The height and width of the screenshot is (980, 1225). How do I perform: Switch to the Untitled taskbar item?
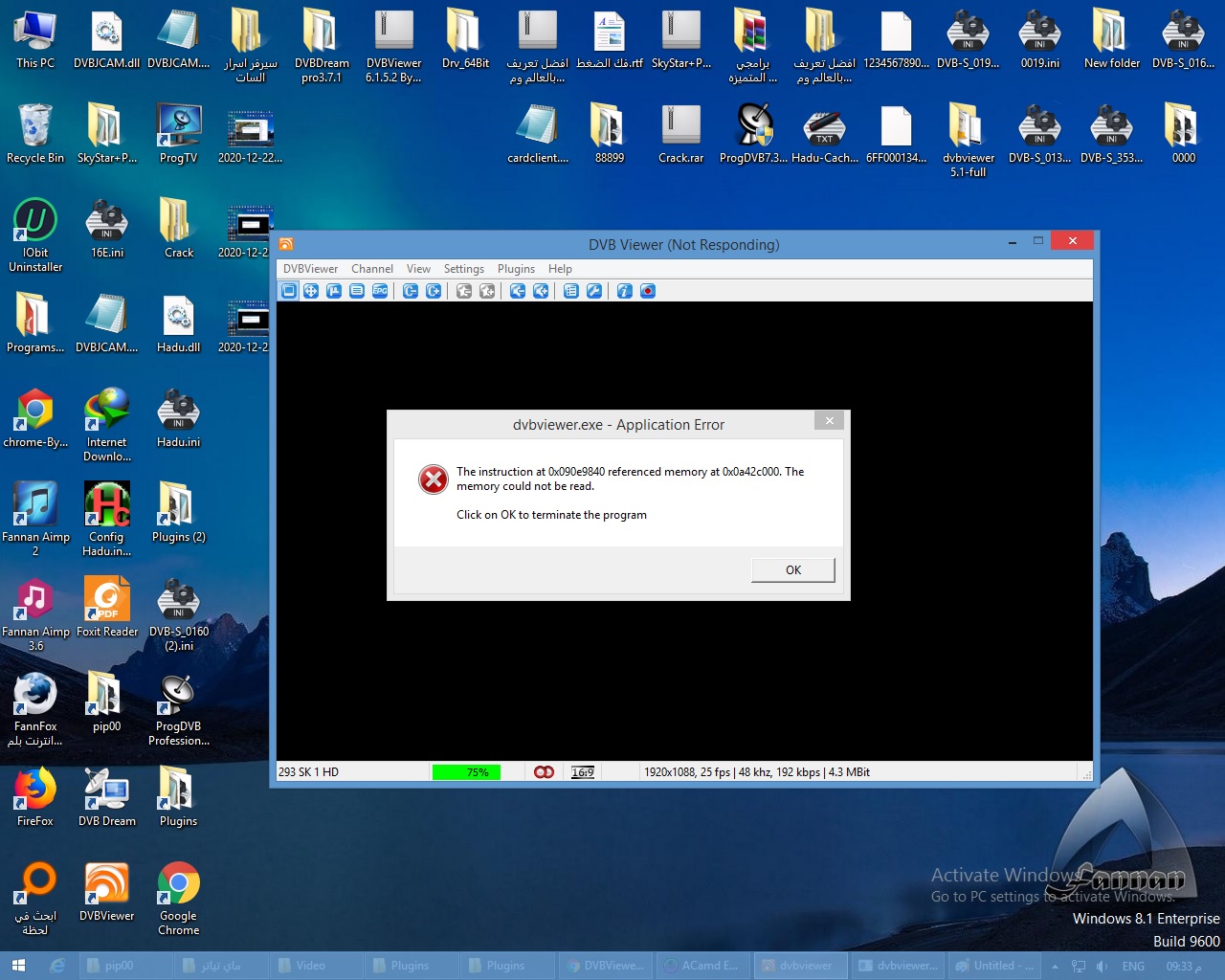(994, 966)
